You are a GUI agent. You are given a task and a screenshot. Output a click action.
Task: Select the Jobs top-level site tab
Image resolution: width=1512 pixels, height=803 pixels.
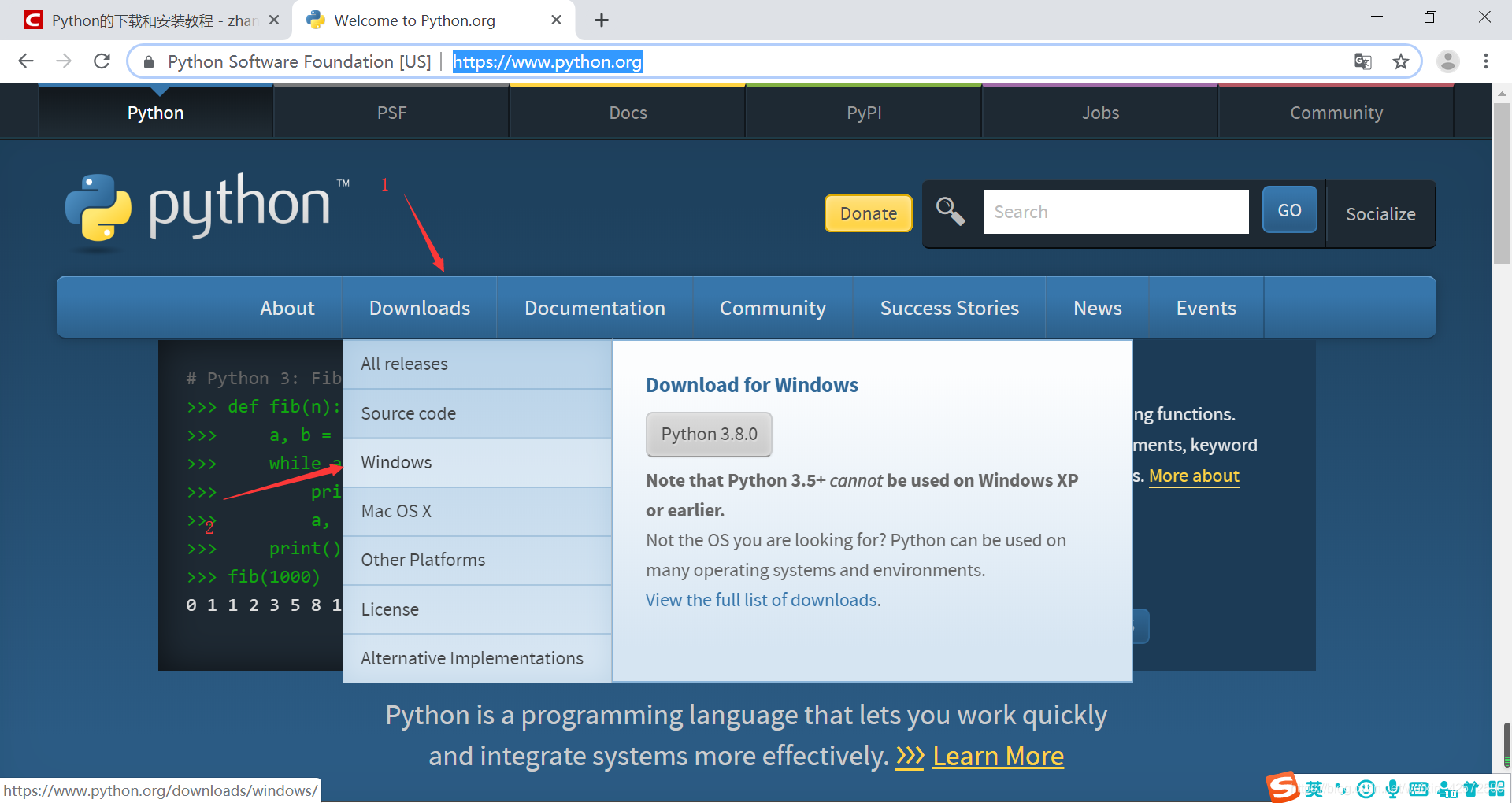[x=1100, y=113]
